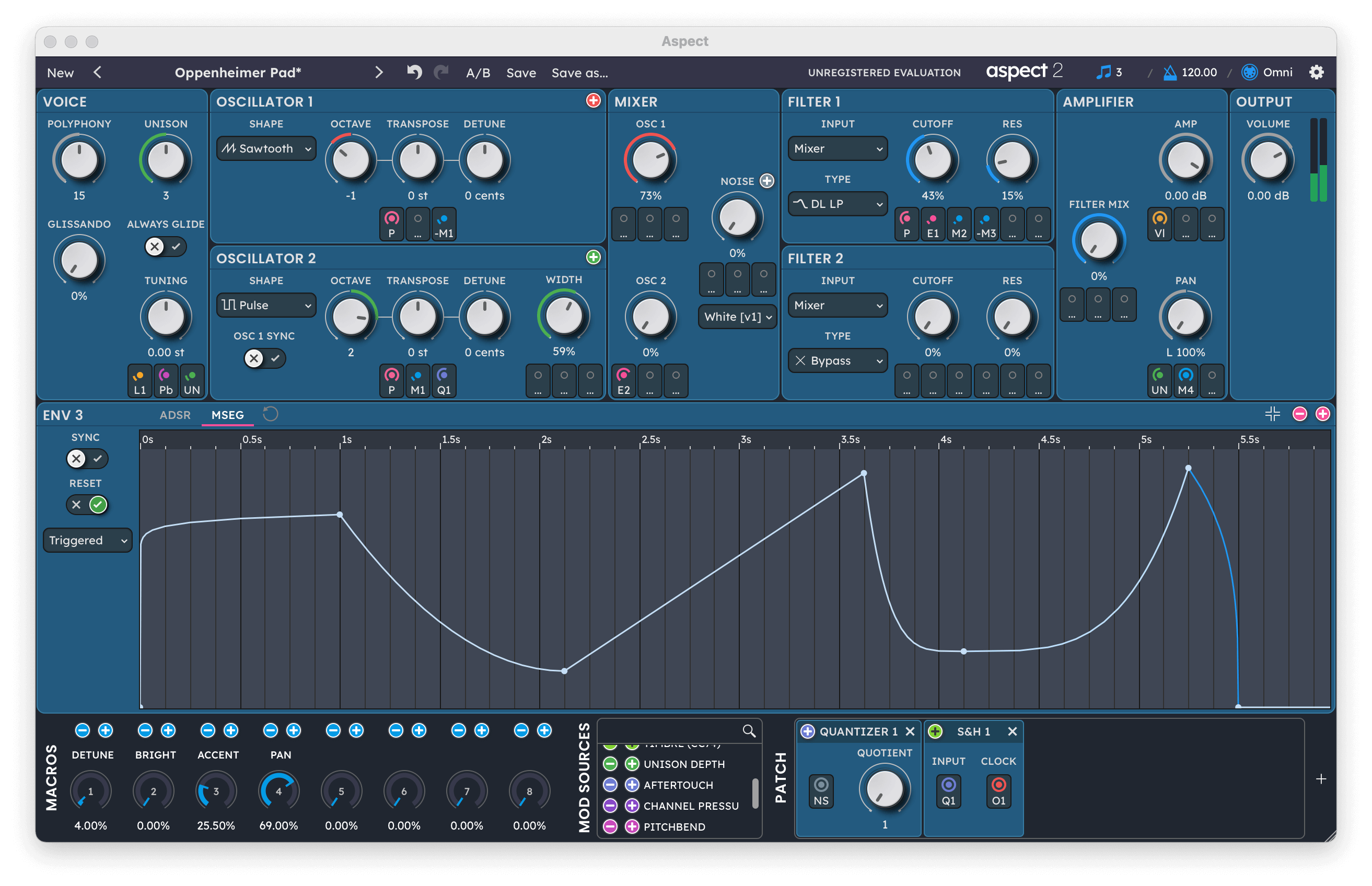Click the undo arrow icon
Viewport: 1372px width, 886px height.
pos(414,72)
